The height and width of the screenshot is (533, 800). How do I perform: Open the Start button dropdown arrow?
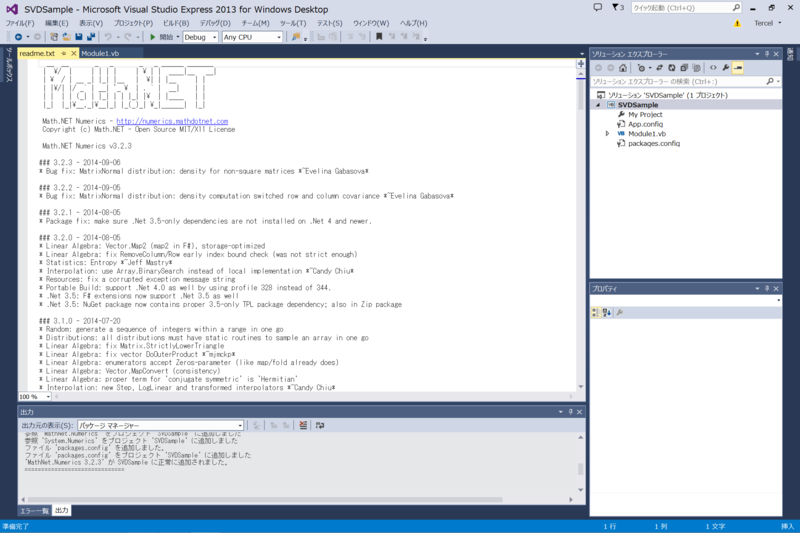[x=178, y=37]
